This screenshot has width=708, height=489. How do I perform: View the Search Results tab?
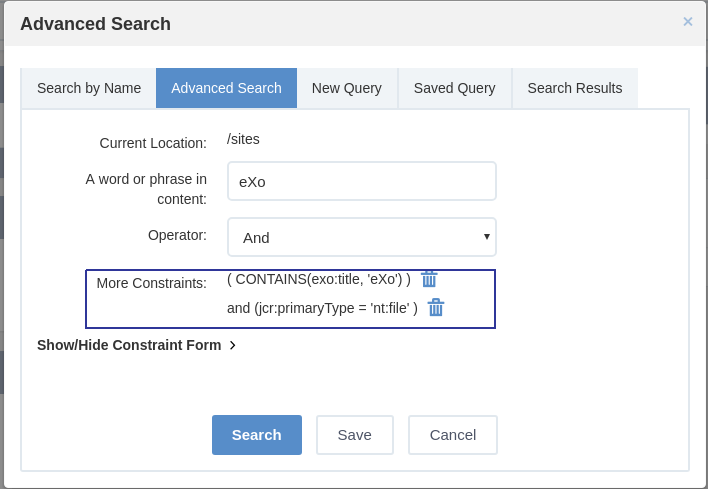(575, 88)
